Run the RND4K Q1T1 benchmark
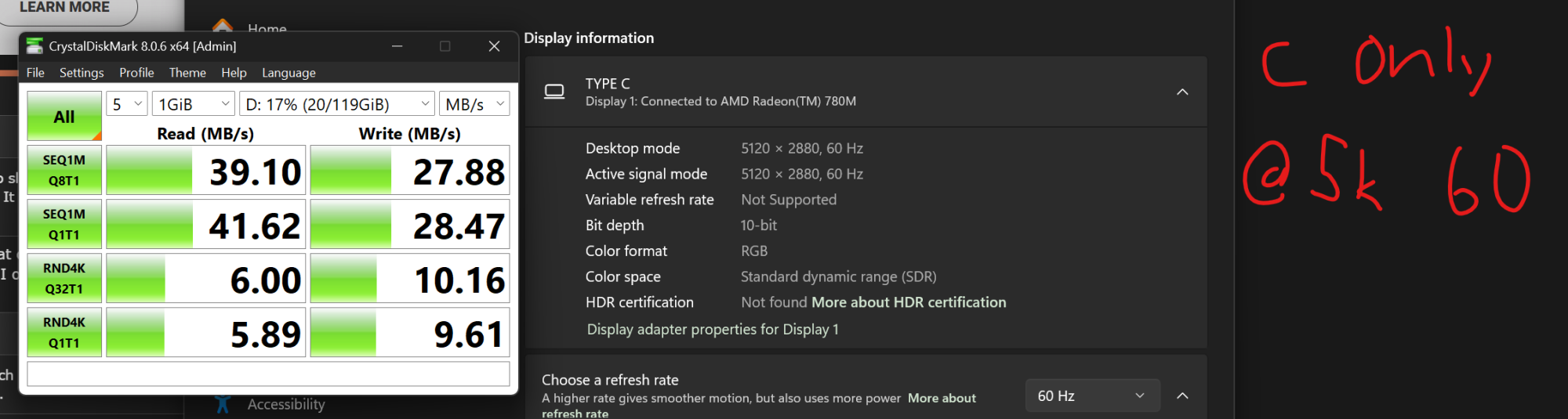 point(64,332)
